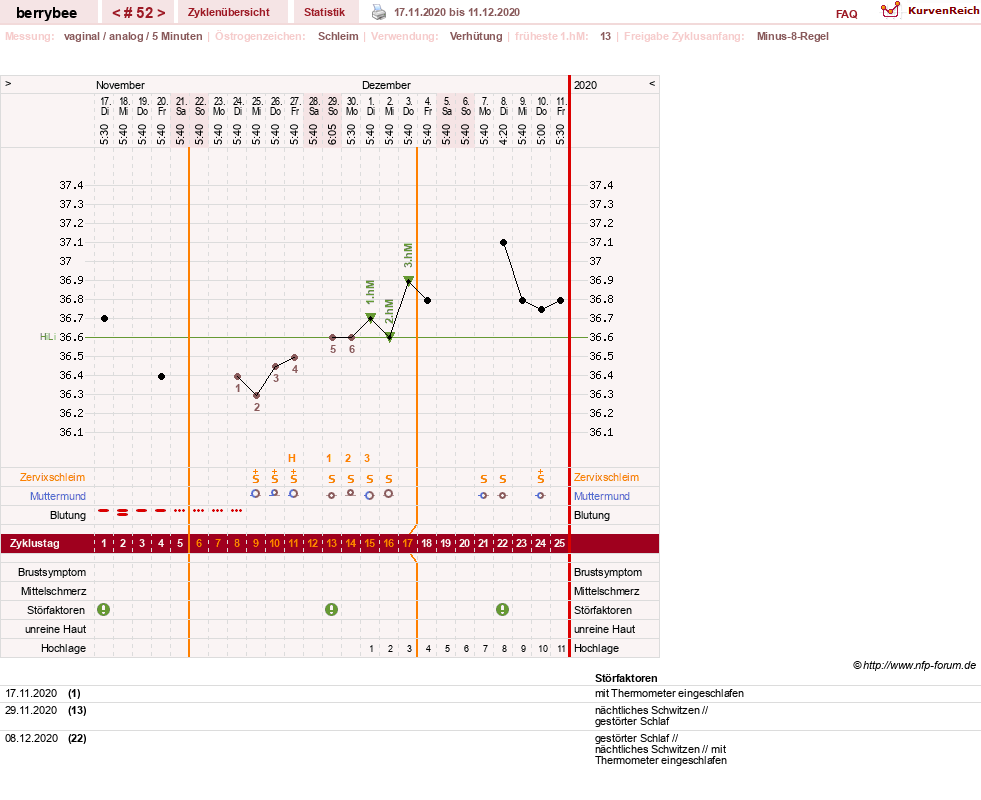Image resolution: width=981 pixels, height=800 pixels.
Task: Select cycle day 25 in Zyklustag row
Action: coord(559,544)
